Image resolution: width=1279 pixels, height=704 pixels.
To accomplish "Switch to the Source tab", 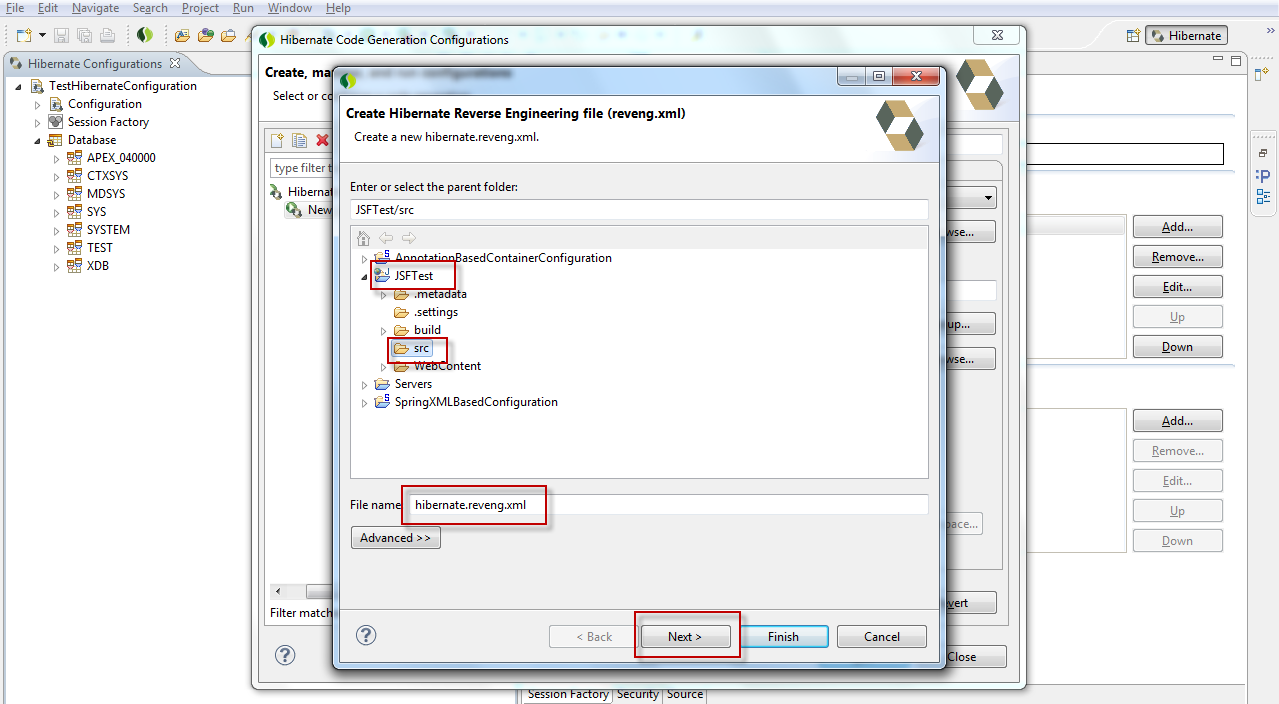I will 684,694.
